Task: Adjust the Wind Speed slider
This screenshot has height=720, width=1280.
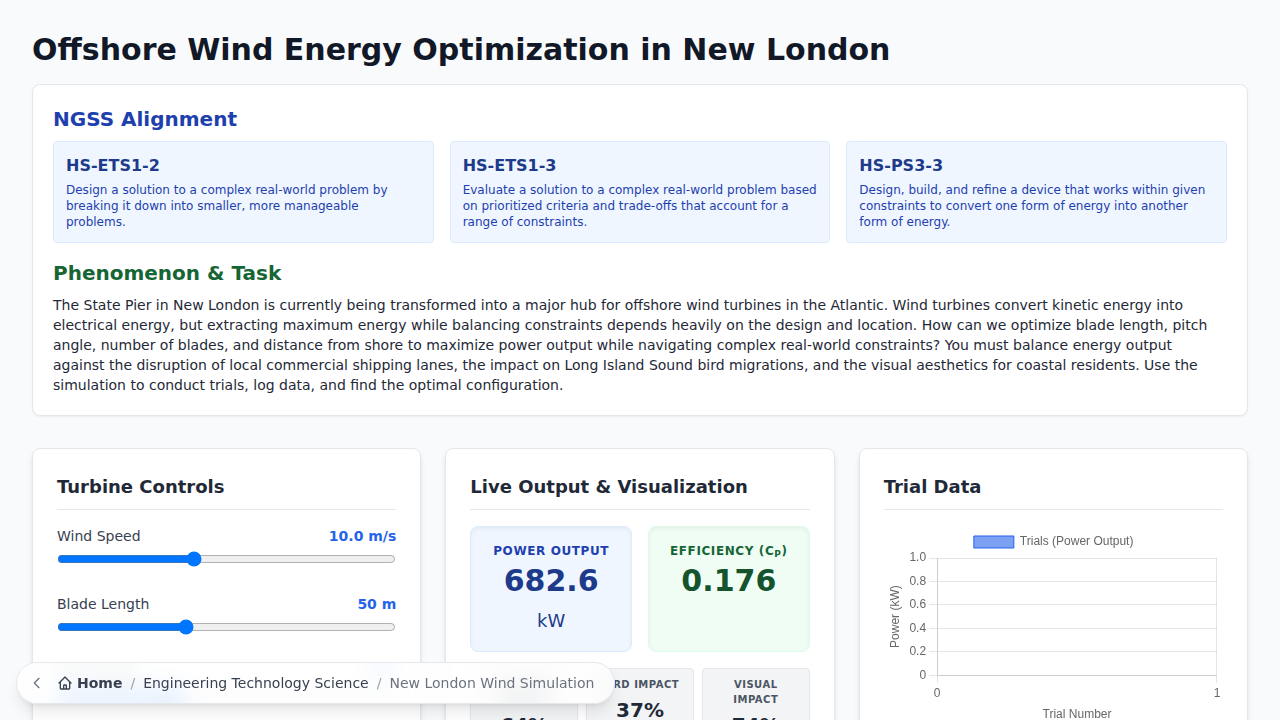Action: 193,559
